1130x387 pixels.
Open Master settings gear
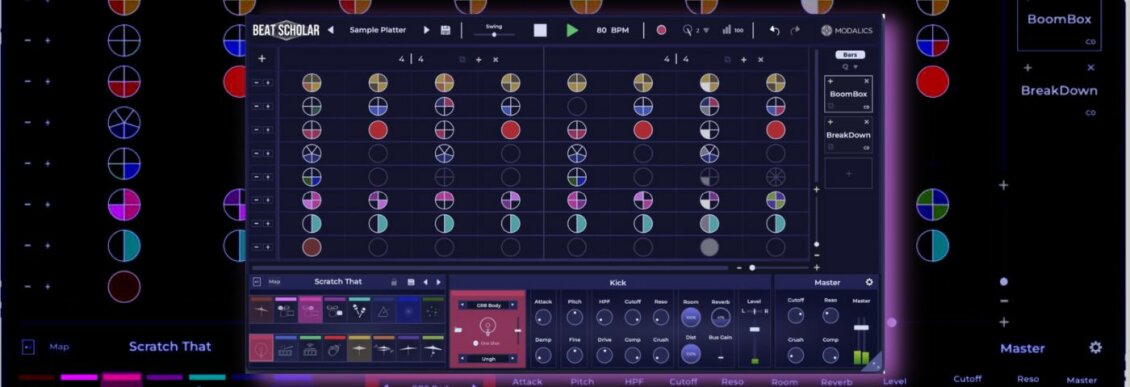(x=869, y=282)
